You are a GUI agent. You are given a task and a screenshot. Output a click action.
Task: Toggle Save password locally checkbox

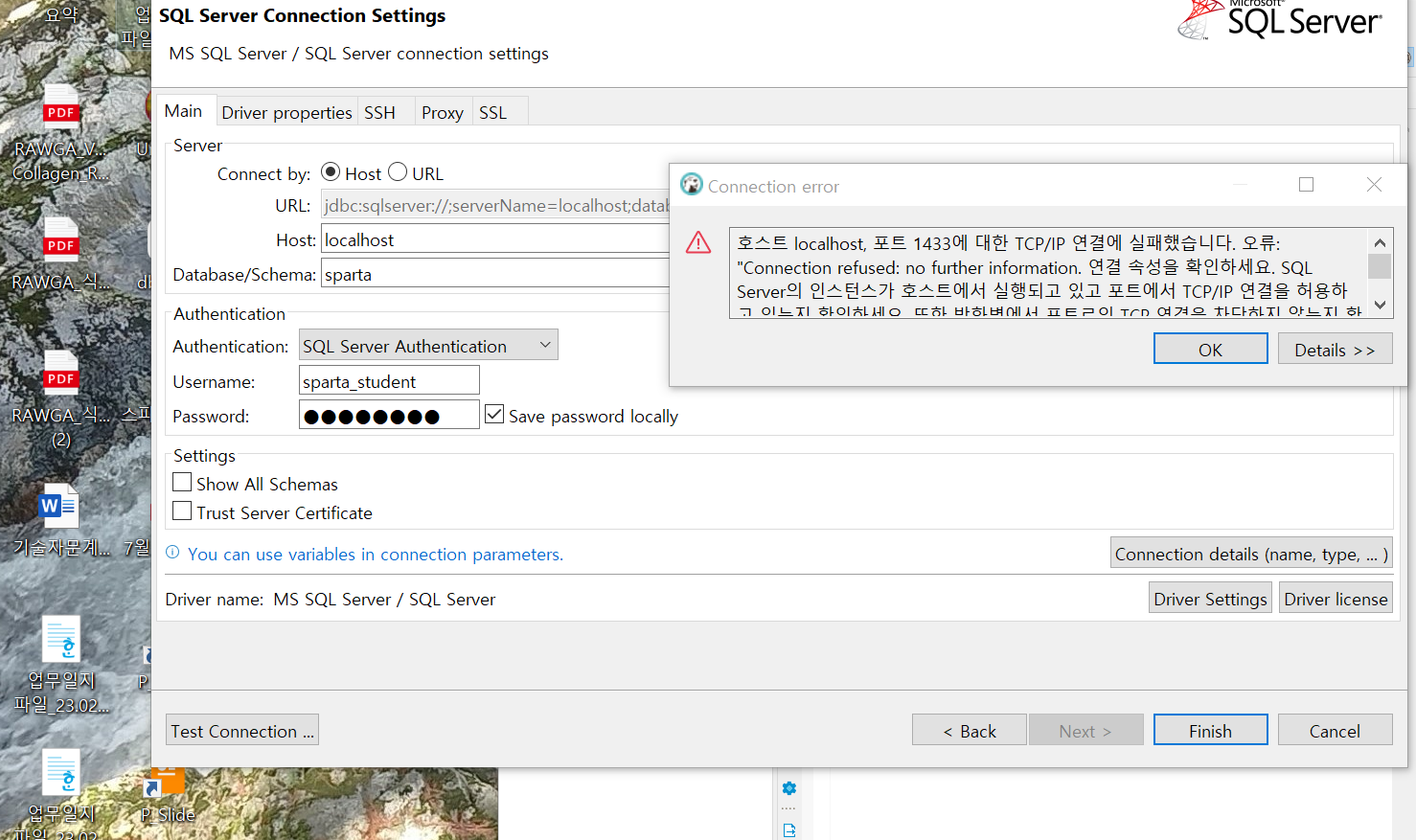click(494, 415)
